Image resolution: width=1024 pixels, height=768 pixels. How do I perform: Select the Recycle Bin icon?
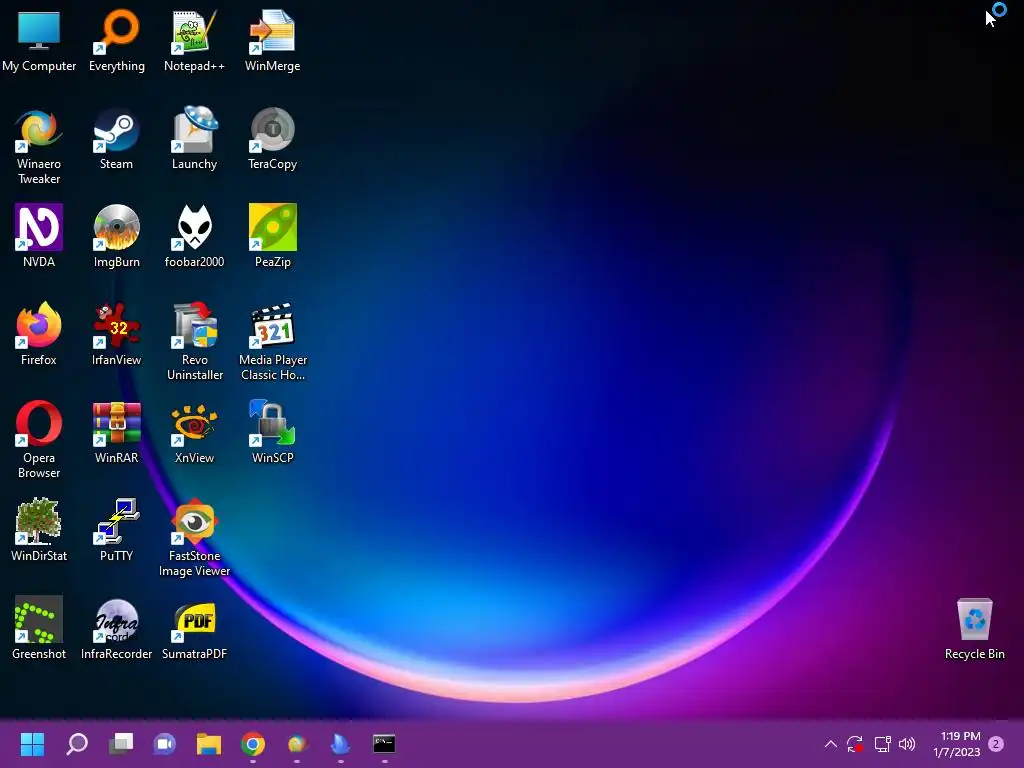[974, 628]
